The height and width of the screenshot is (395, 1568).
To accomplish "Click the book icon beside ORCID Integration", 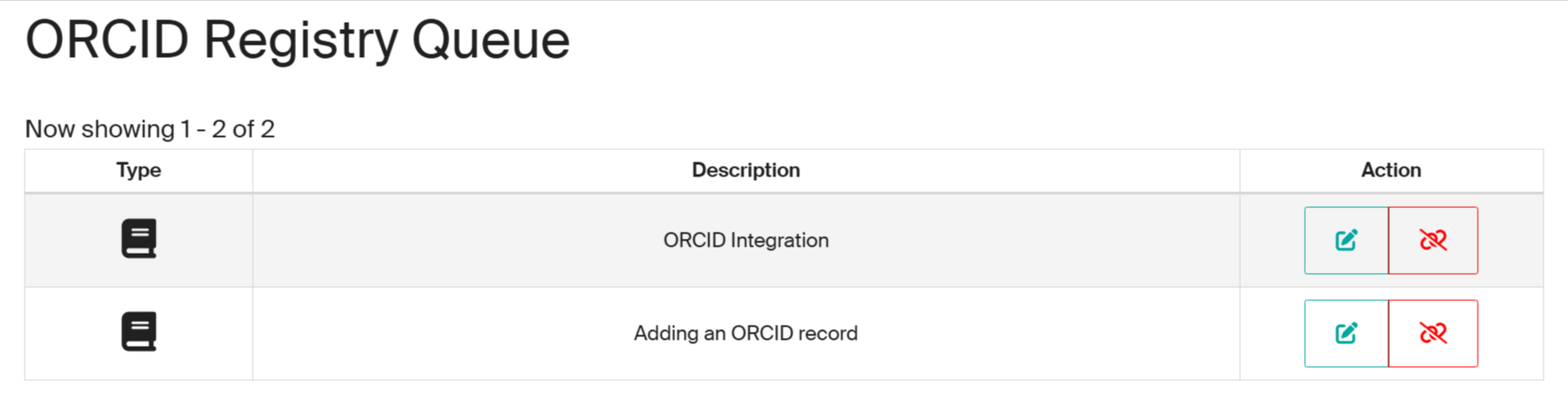I will (x=139, y=239).
